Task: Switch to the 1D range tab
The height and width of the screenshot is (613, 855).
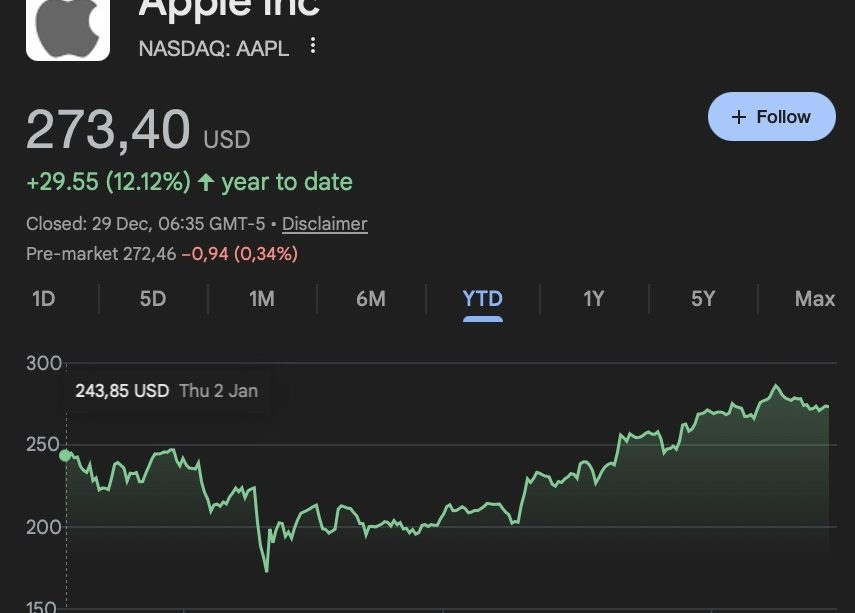Action: [x=43, y=299]
